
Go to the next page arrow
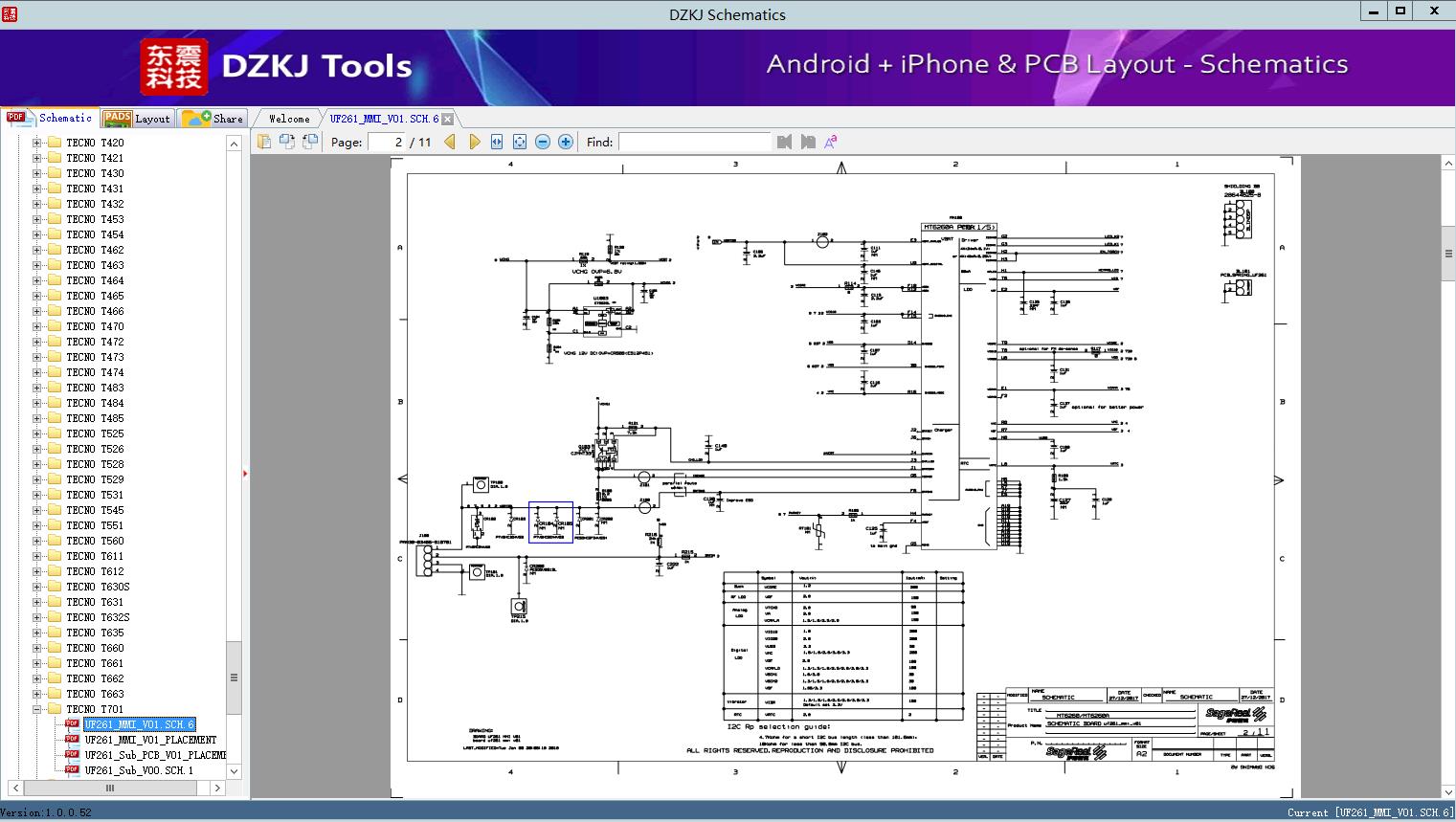pos(474,142)
